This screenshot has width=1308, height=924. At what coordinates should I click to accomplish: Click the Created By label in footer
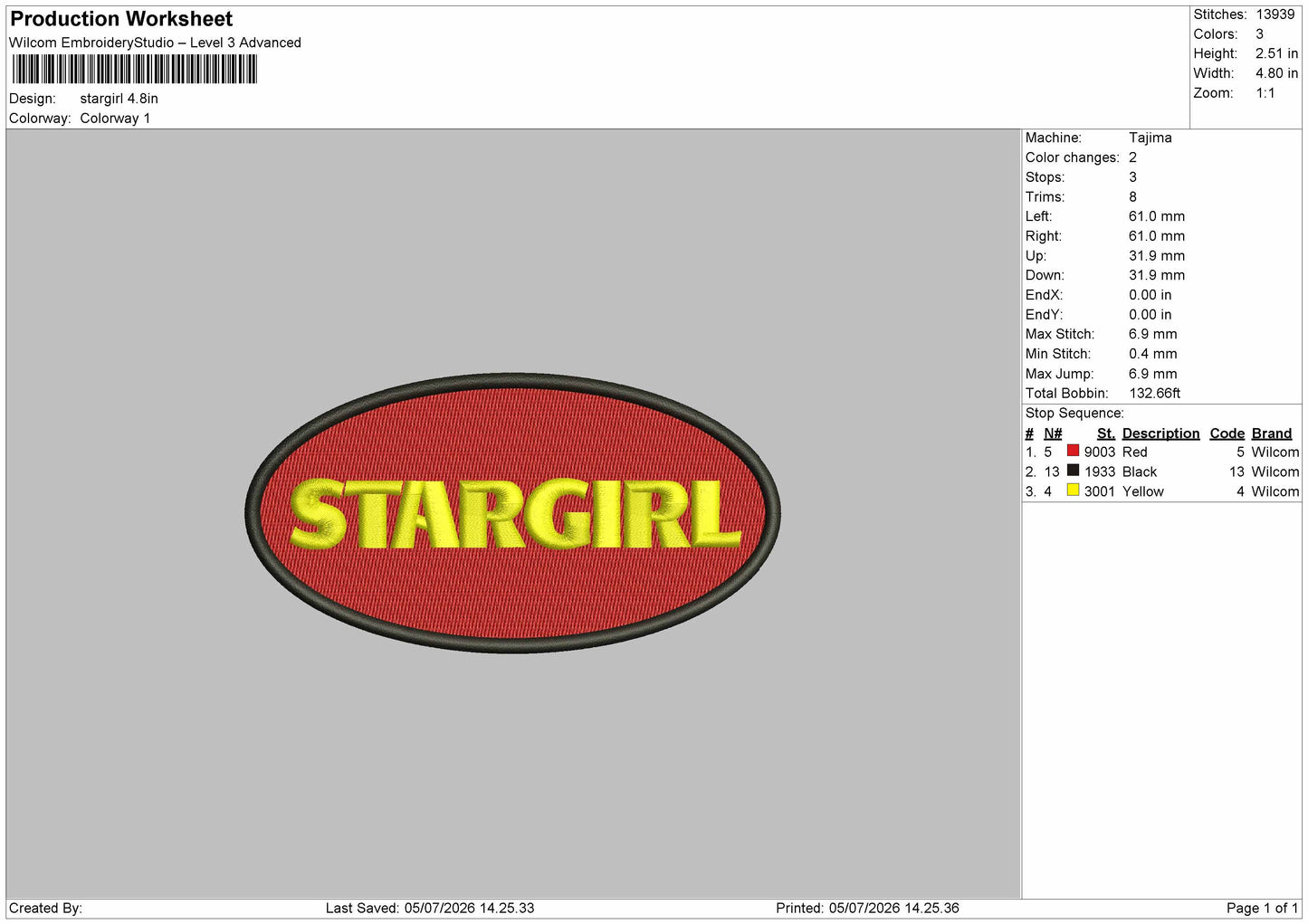click(x=45, y=908)
